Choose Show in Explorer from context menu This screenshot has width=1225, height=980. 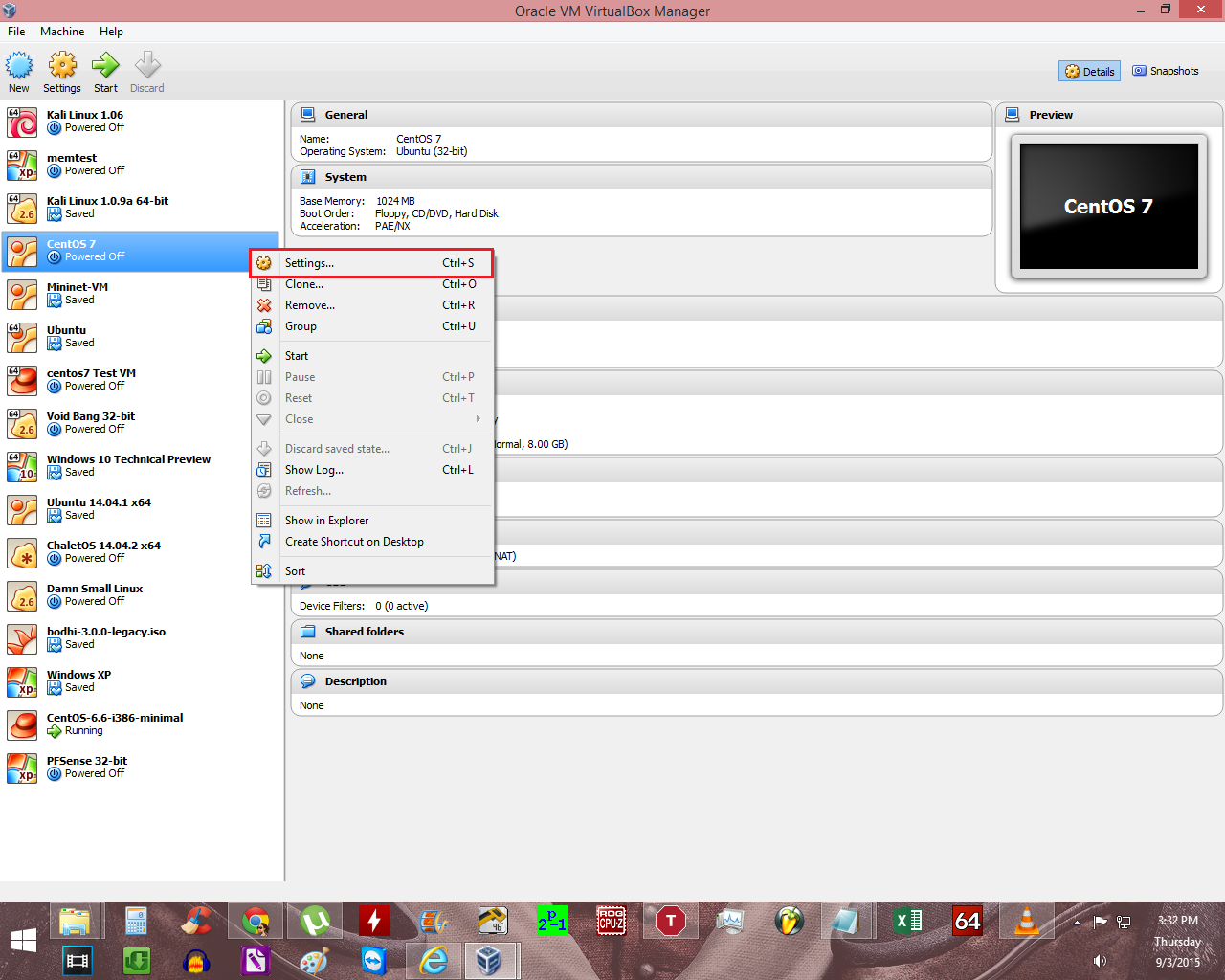pyautogui.click(x=372, y=521)
